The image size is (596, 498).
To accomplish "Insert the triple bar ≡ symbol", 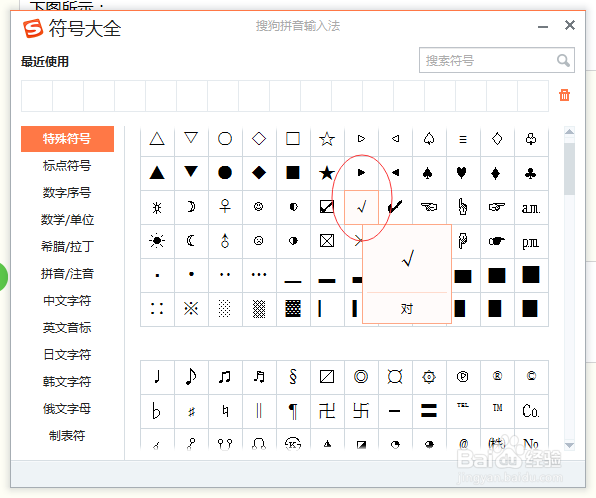I will 462,139.
